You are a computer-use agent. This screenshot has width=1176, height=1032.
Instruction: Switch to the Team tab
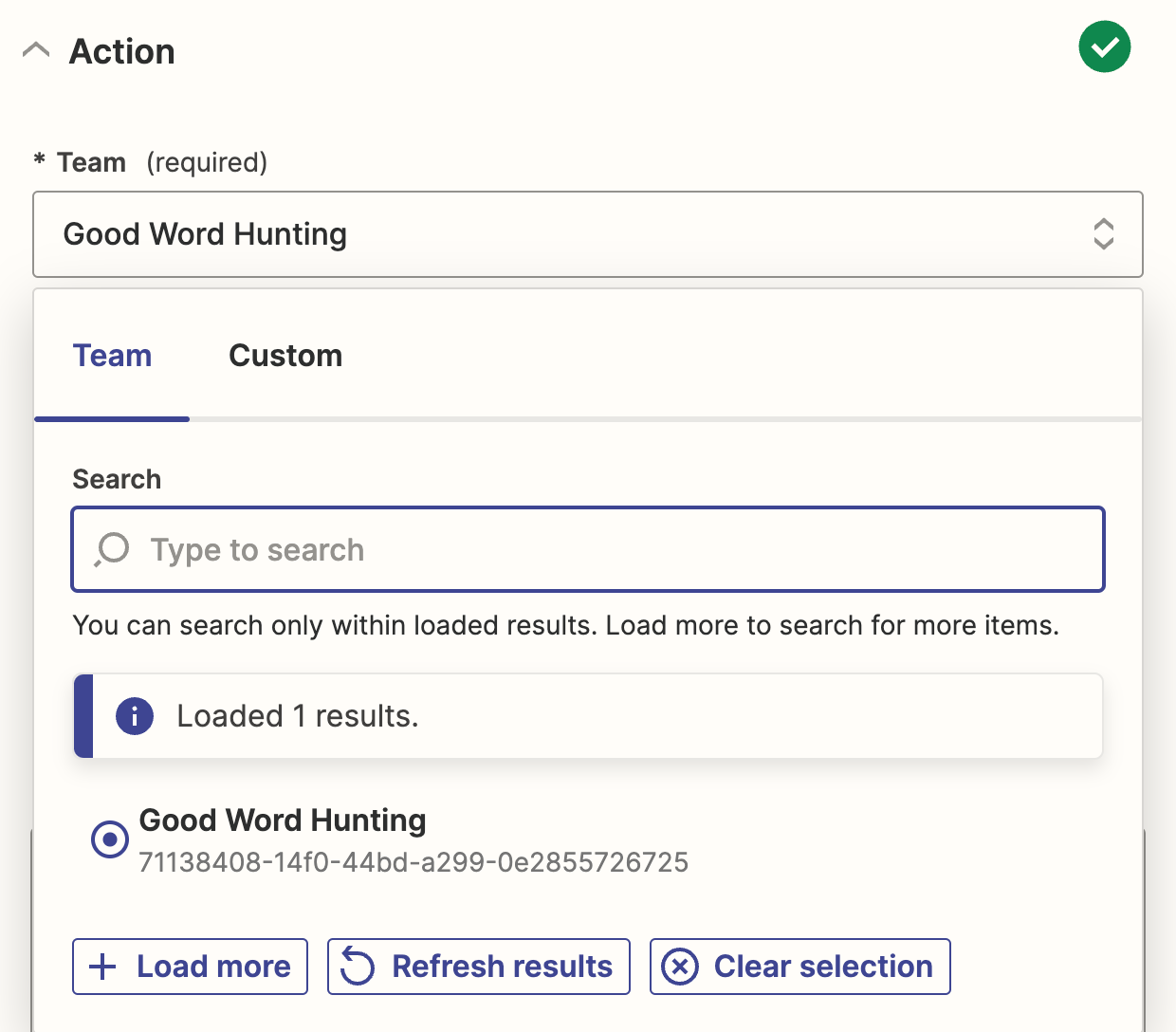coord(112,356)
